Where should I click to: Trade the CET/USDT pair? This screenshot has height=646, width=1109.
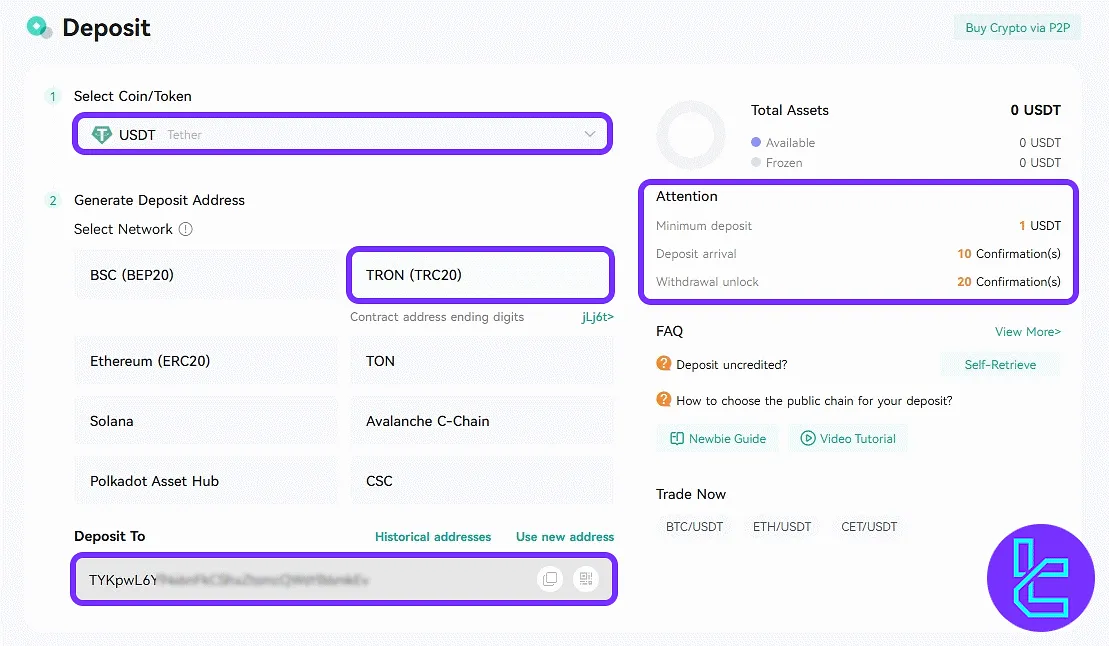[869, 526]
